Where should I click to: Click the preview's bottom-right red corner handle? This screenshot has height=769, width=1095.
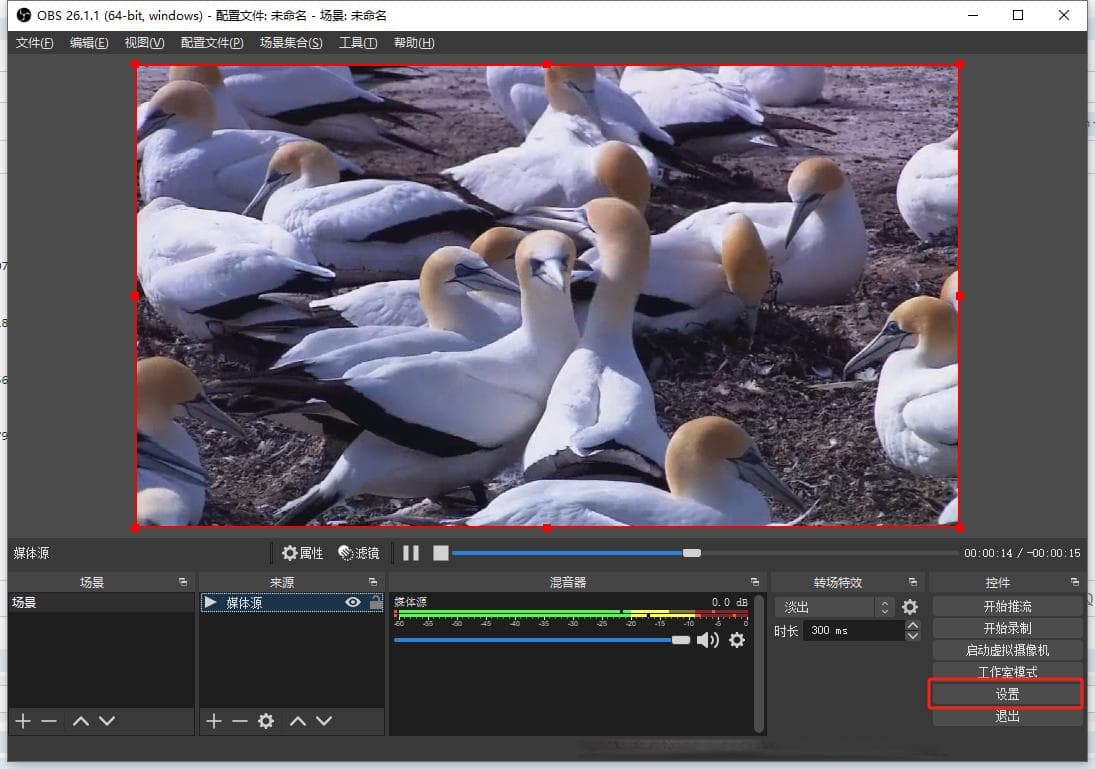(x=960, y=527)
